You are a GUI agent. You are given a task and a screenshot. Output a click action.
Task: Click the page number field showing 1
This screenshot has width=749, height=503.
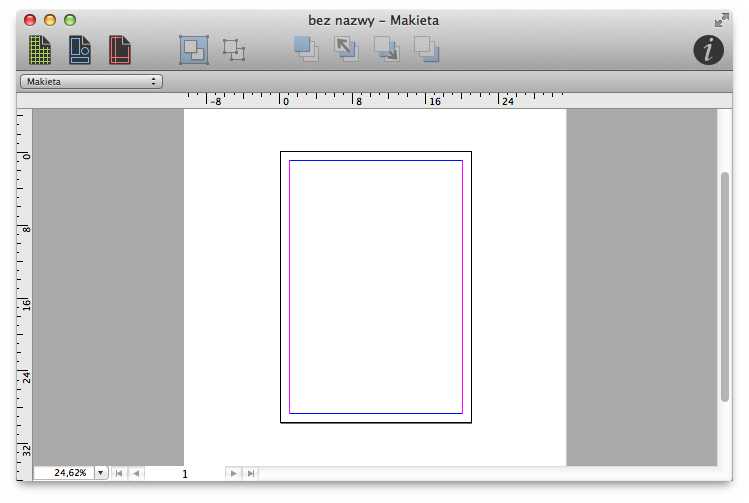pyautogui.click(x=185, y=473)
